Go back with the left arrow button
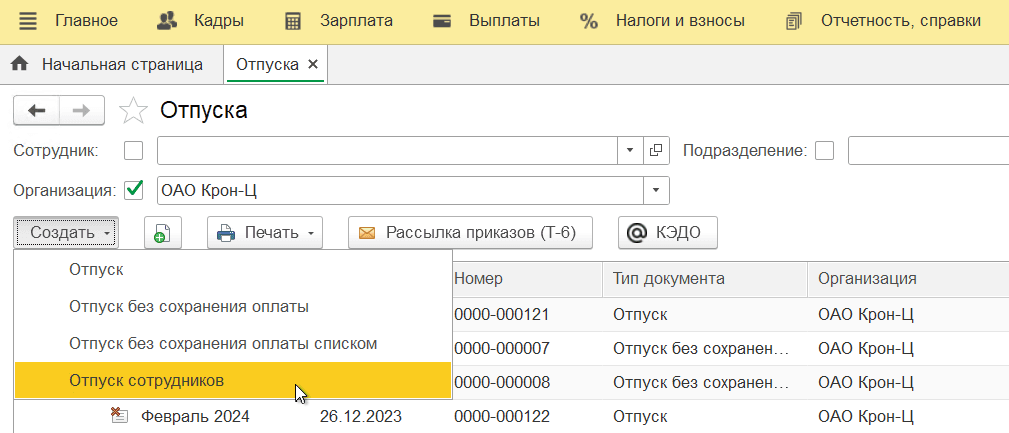This screenshot has width=1009, height=433. point(37,111)
